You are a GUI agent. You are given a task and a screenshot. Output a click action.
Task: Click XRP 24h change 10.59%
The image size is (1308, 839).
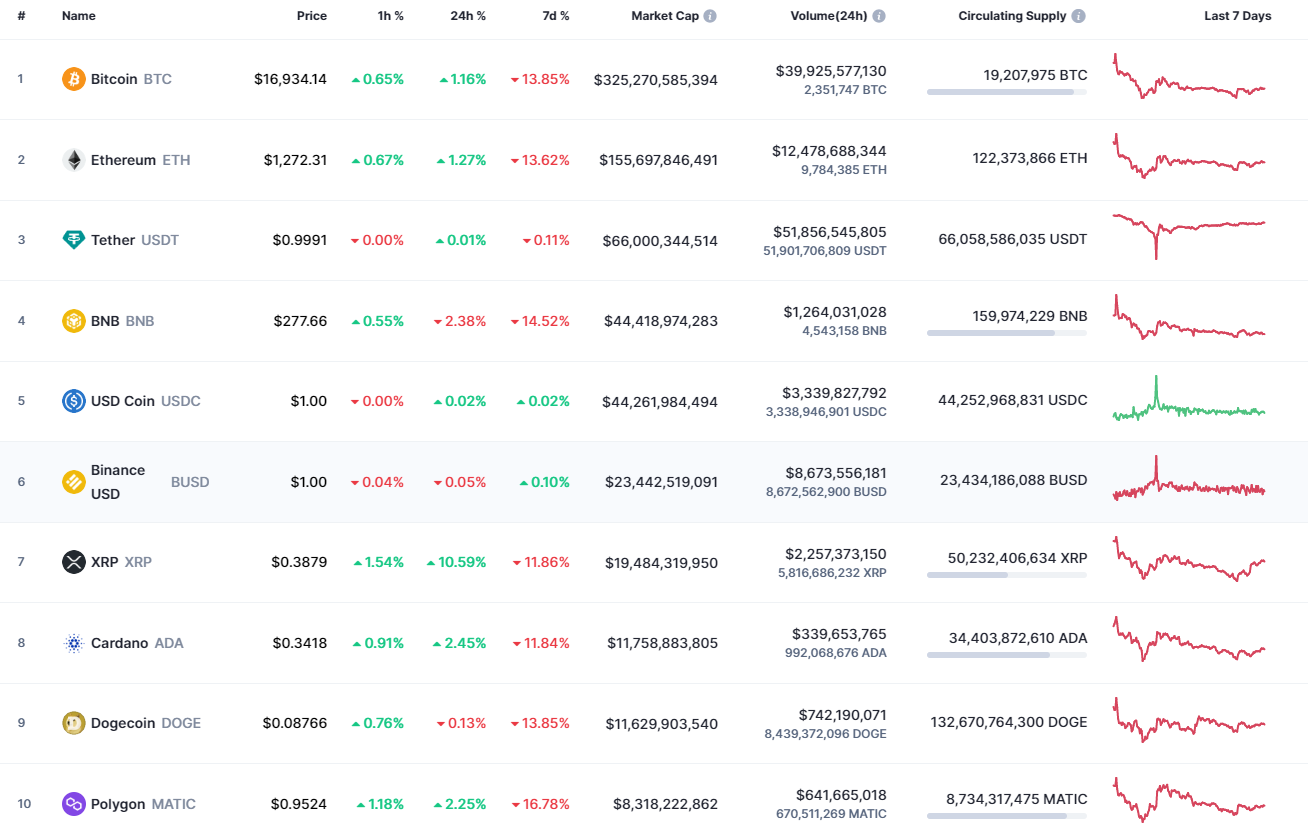[457, 563]
